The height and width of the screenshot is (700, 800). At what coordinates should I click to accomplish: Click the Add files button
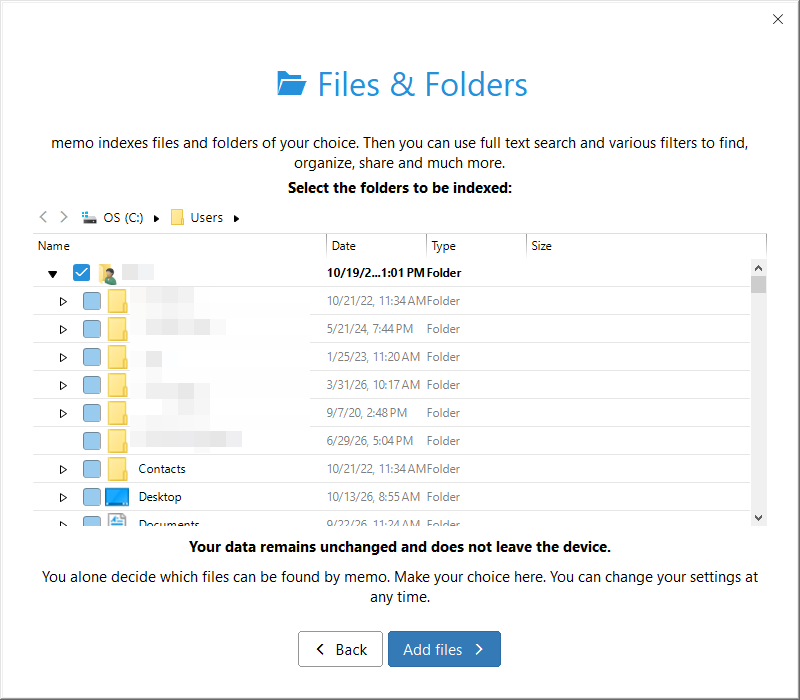click(444, 649)
